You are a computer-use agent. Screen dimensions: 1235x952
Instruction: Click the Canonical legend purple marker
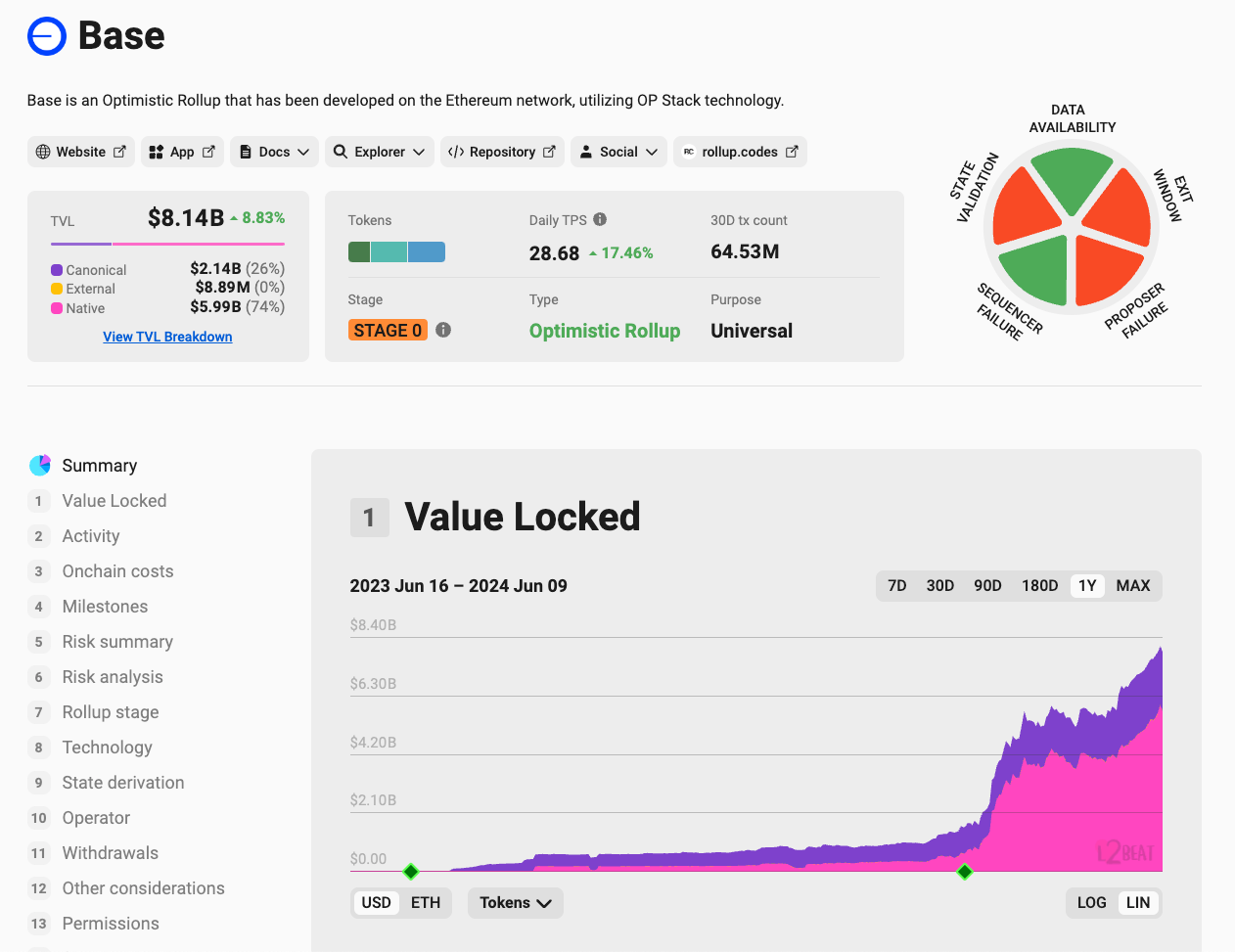tap(57, 270)
